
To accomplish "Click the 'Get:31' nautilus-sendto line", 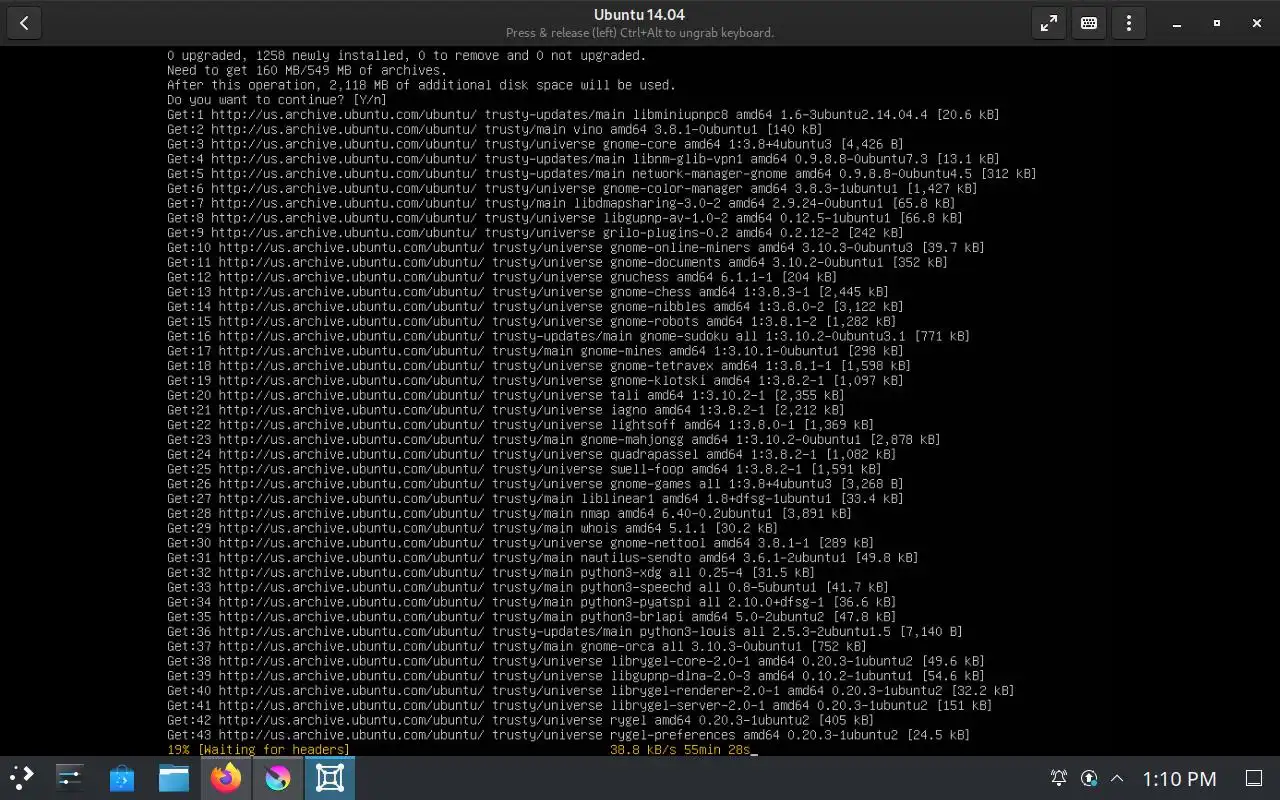I will point(543,557).
